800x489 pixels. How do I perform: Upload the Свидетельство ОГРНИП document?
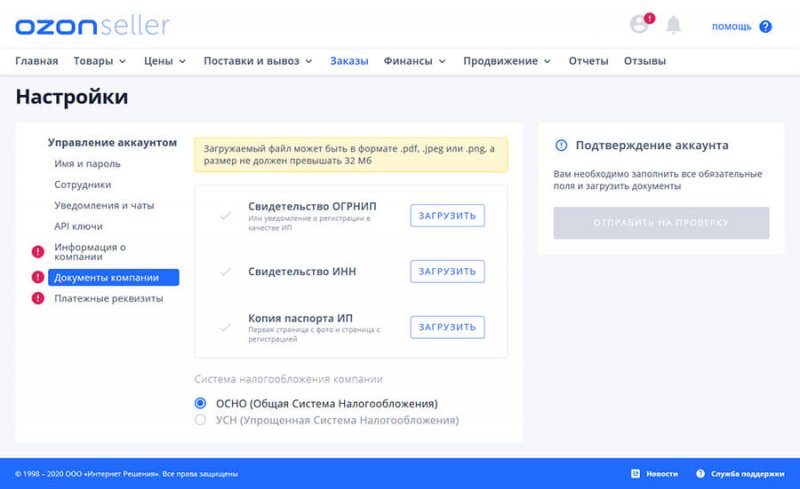click(447, 216)
